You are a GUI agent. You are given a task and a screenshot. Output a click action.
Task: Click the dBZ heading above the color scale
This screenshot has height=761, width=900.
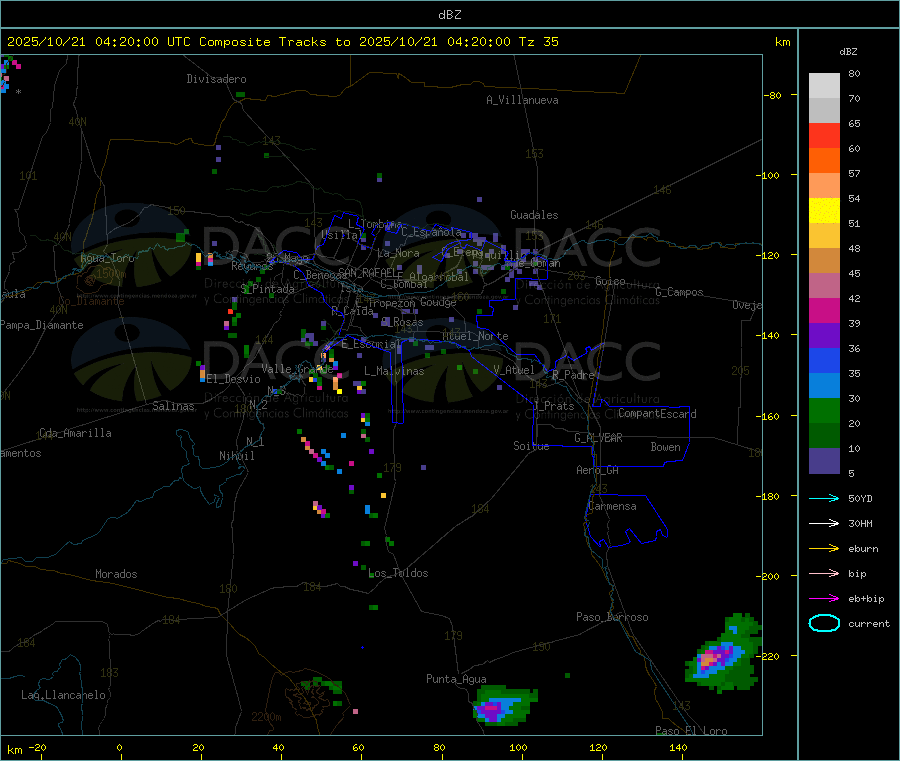[x=848, y=52]
